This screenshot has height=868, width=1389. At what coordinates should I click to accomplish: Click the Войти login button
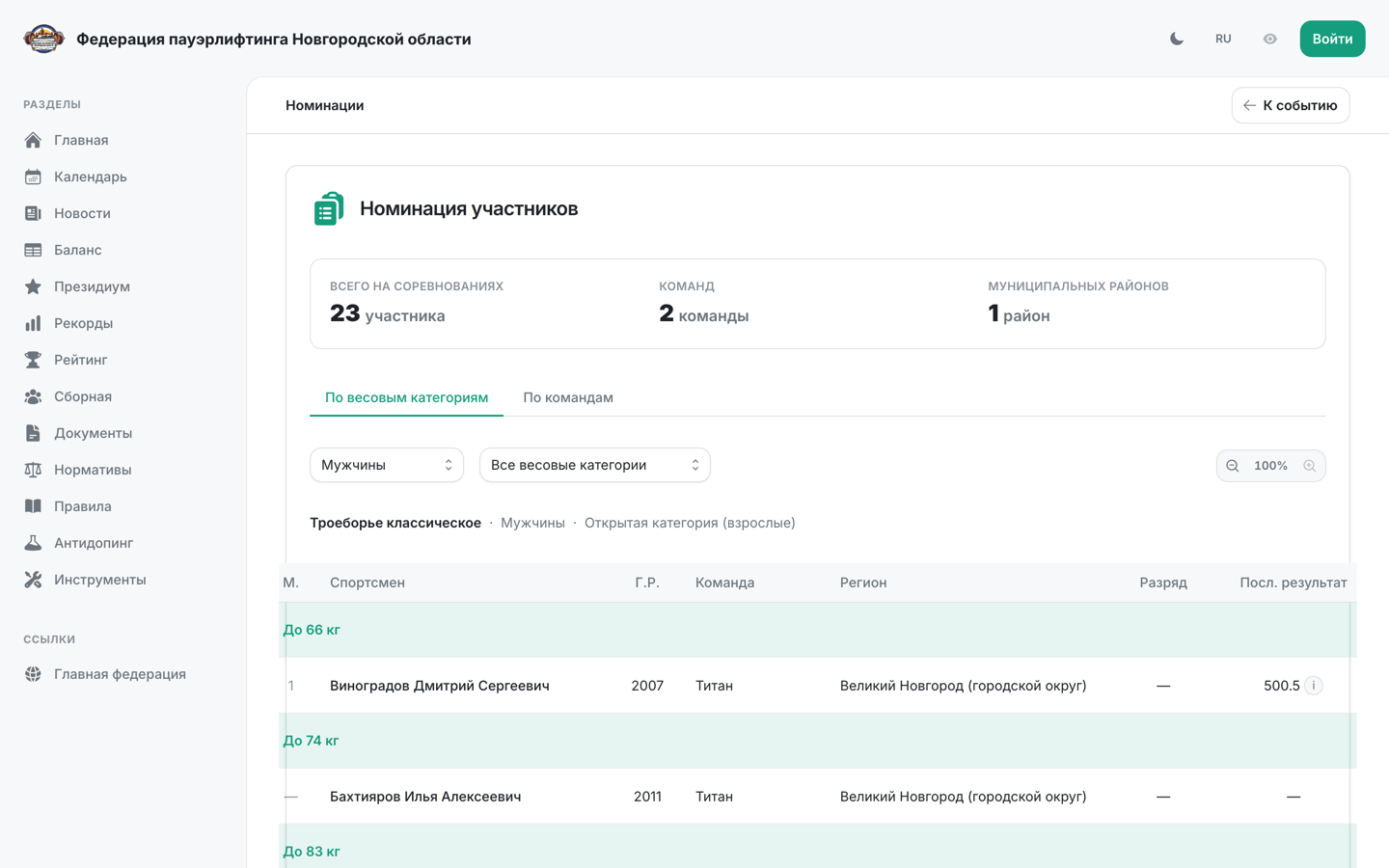[x=1332, y=39]
